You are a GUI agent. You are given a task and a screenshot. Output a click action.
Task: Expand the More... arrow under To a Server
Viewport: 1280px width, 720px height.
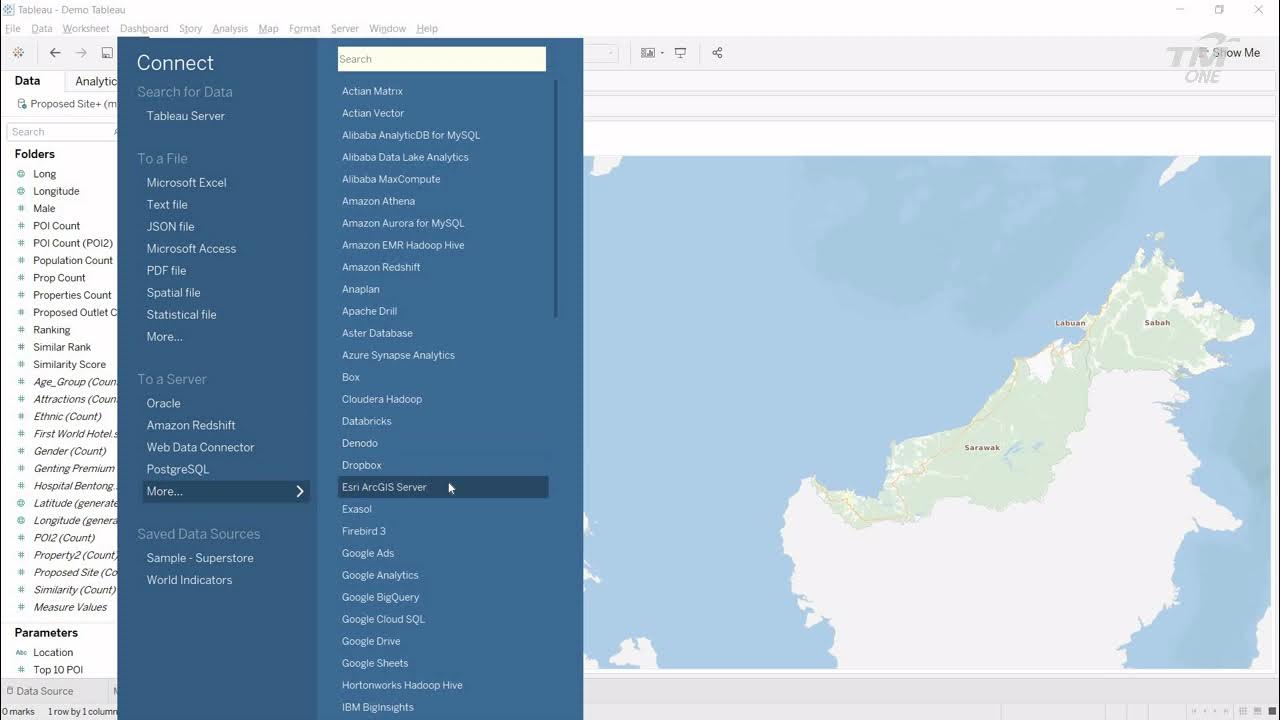tap(299, 491)
